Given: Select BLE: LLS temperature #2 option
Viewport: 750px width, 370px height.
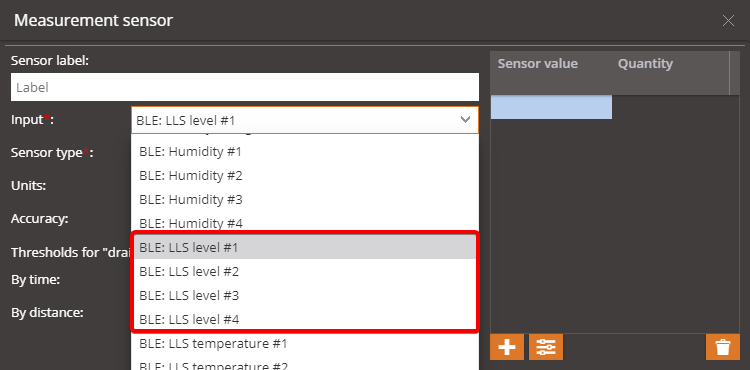Looking at the screenshot, I should point(305,364).
